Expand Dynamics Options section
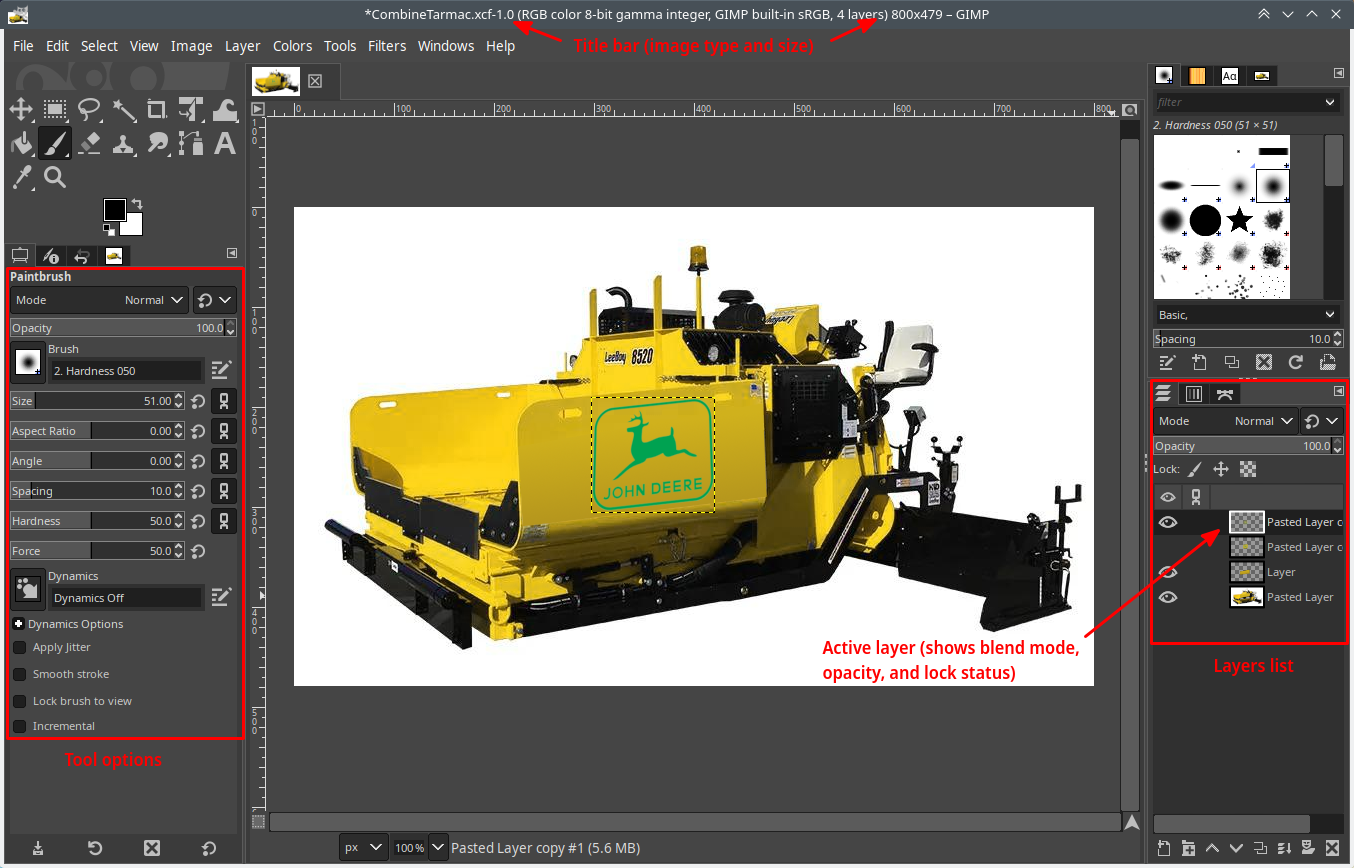Image resolution: width=1354 pixels, height=868 pixels. tap(18, 623)
